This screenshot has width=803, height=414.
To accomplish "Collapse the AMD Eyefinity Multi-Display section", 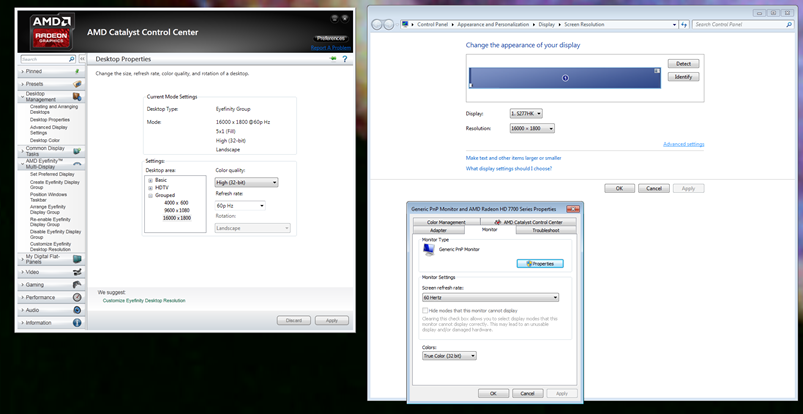I will (23, 164).
